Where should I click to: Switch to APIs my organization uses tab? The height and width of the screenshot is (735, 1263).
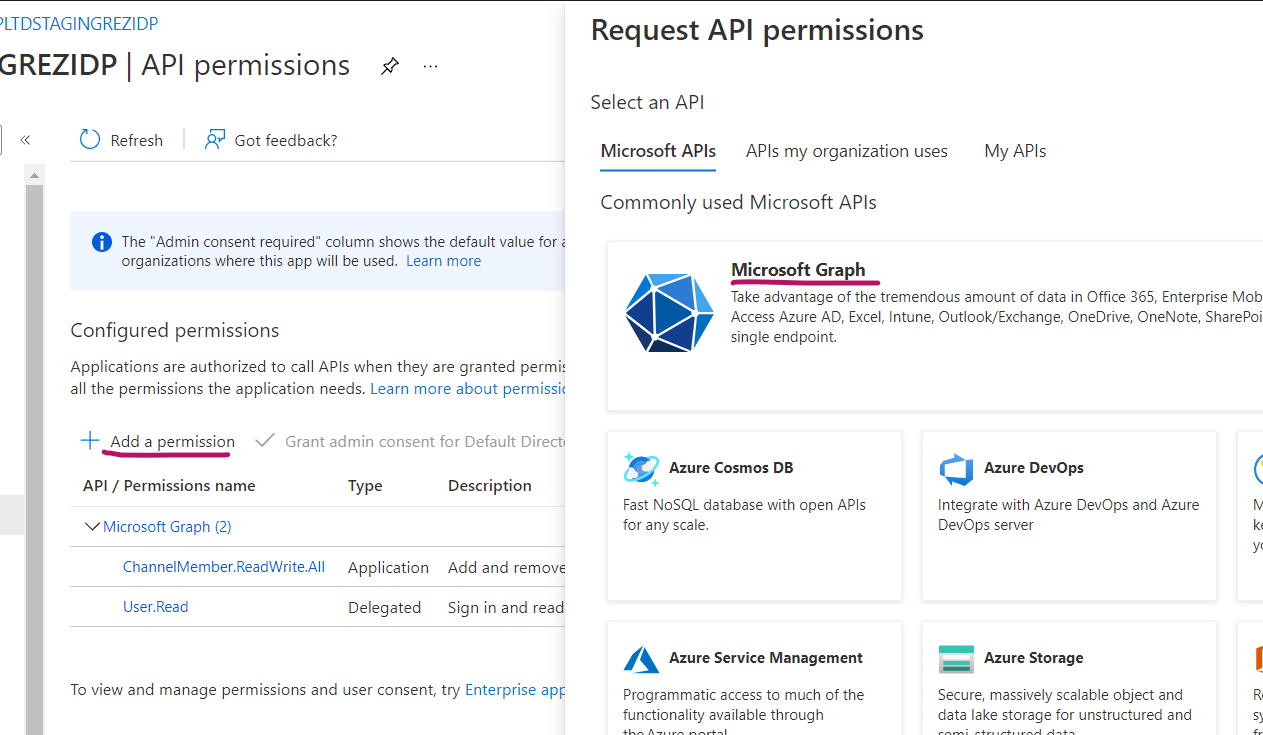click(846, 151)
